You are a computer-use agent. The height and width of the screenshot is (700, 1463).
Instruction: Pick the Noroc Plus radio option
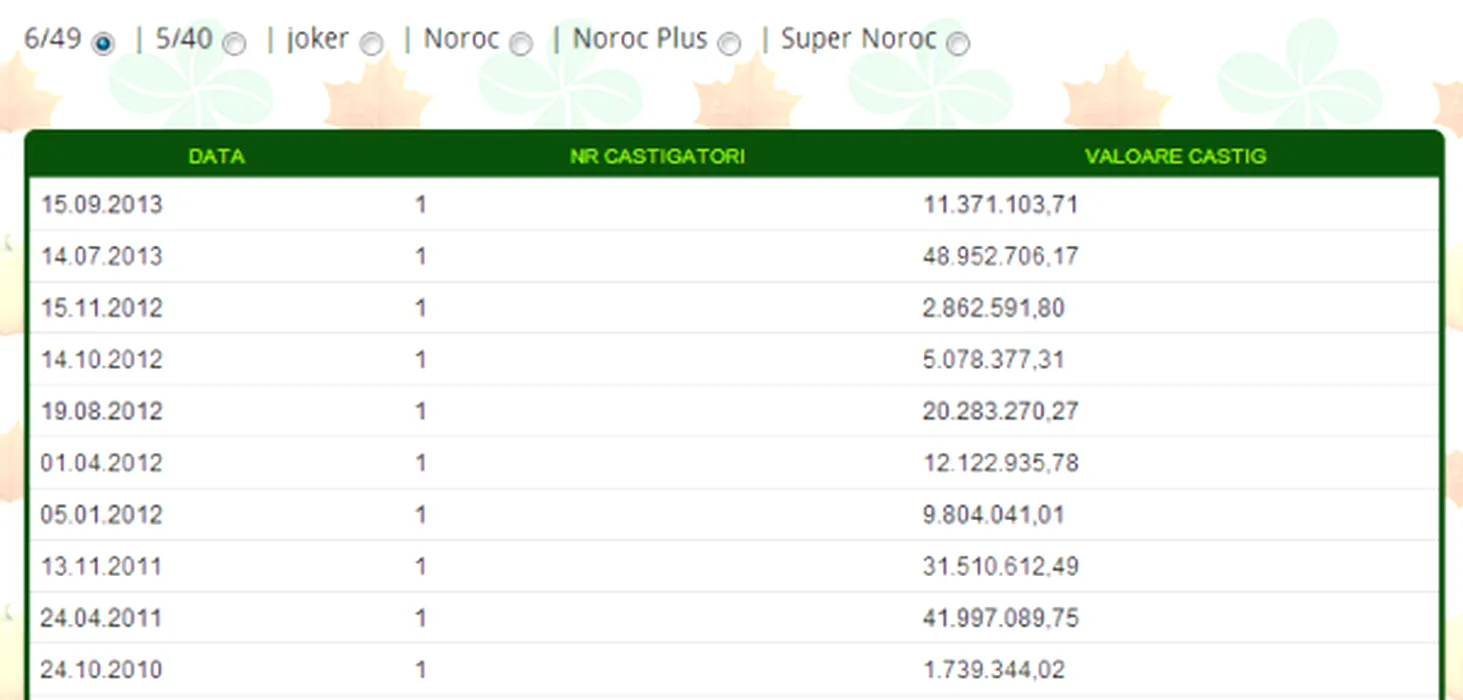coord(730,44)
